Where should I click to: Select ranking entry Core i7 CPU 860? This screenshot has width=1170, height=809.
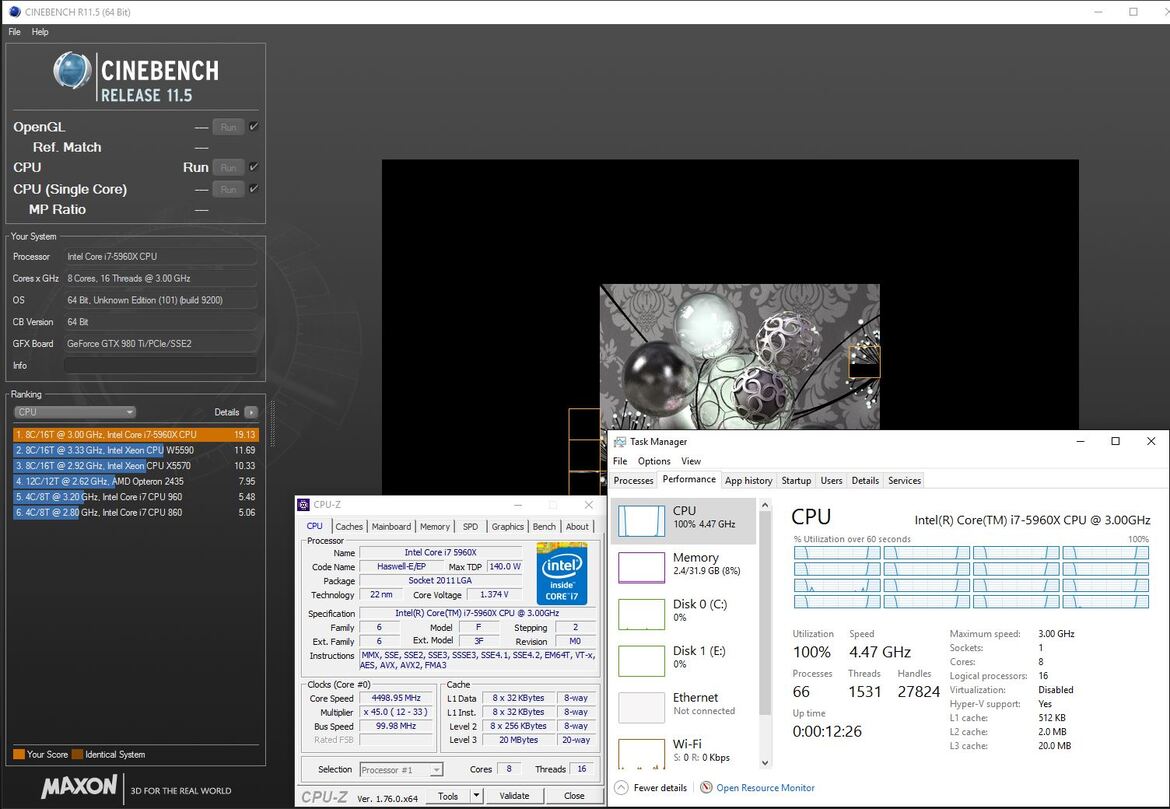click(136, 513)
